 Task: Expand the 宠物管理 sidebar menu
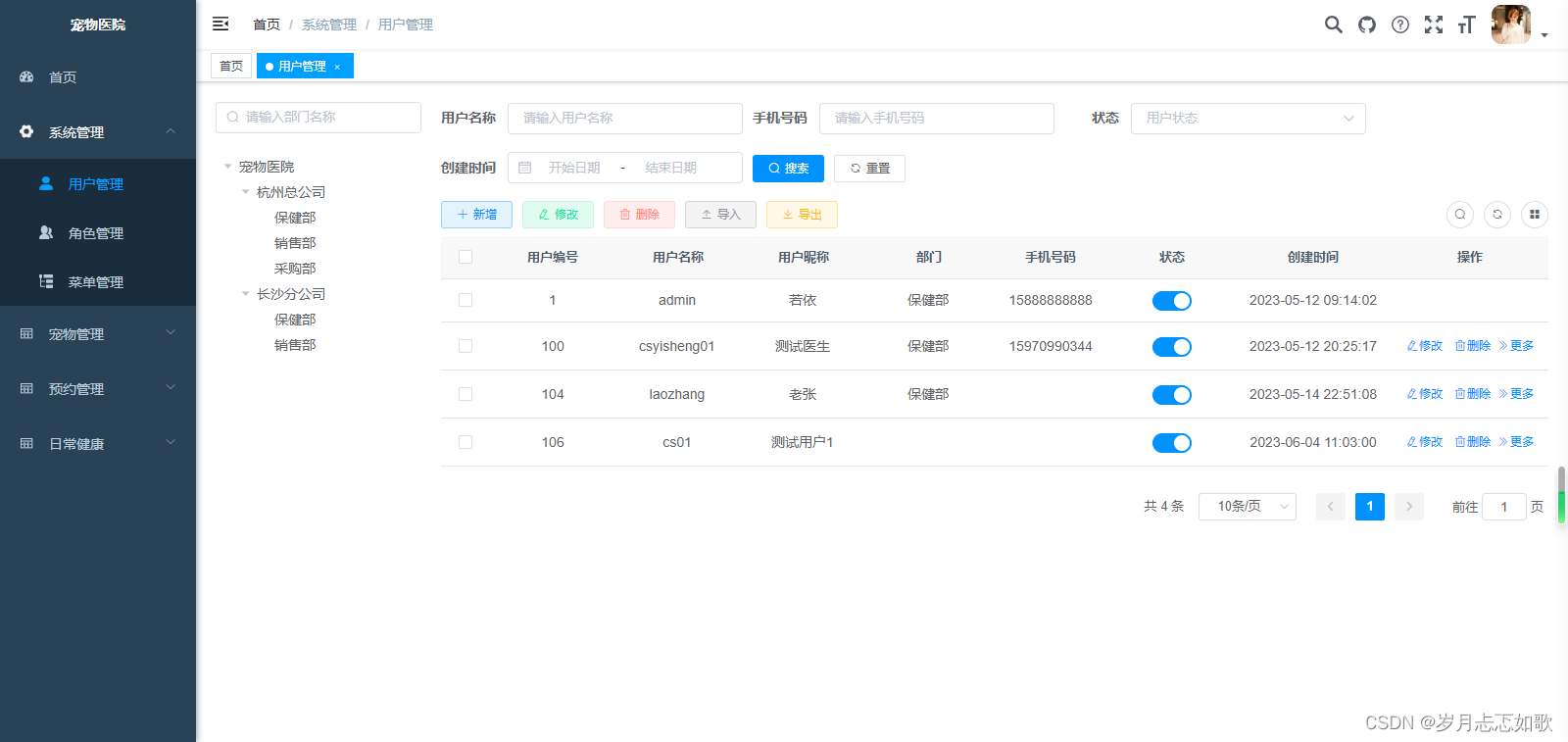click(98, 333)
